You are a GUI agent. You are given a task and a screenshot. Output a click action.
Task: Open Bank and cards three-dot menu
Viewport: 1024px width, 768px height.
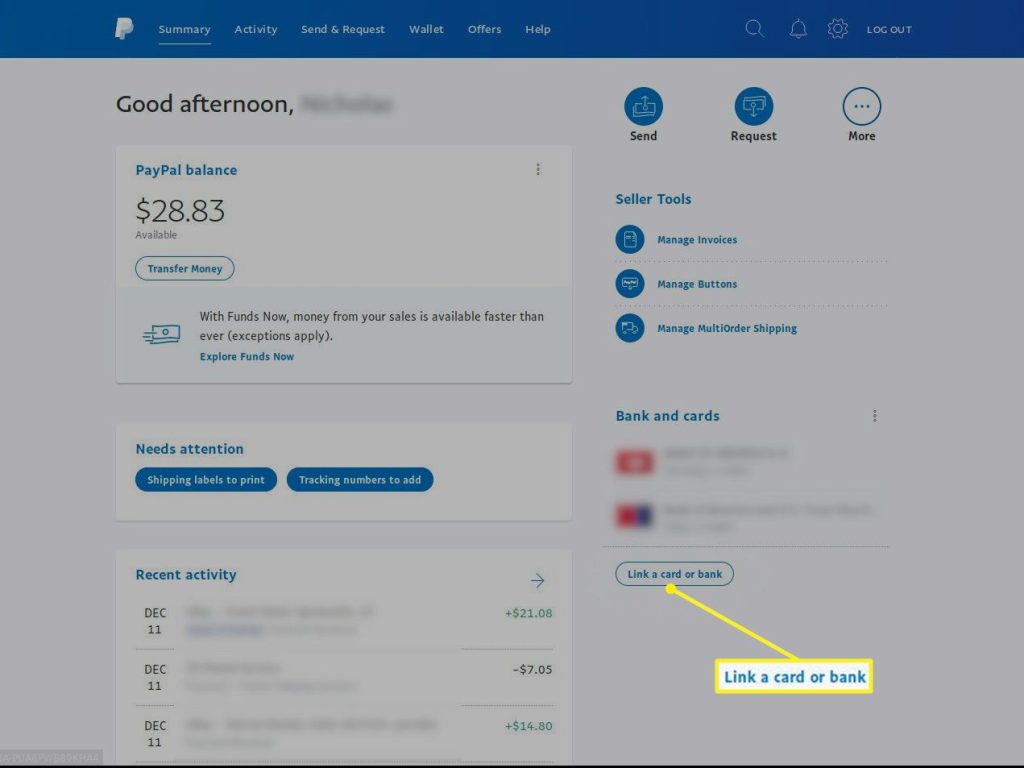(x=874, y=416)
